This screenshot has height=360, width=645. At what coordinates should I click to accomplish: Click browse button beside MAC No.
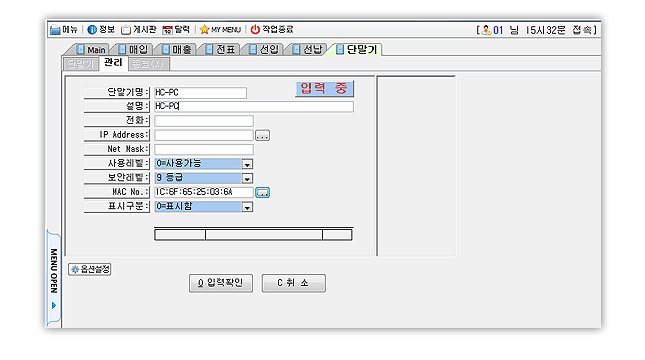click(x=262, y=193)
